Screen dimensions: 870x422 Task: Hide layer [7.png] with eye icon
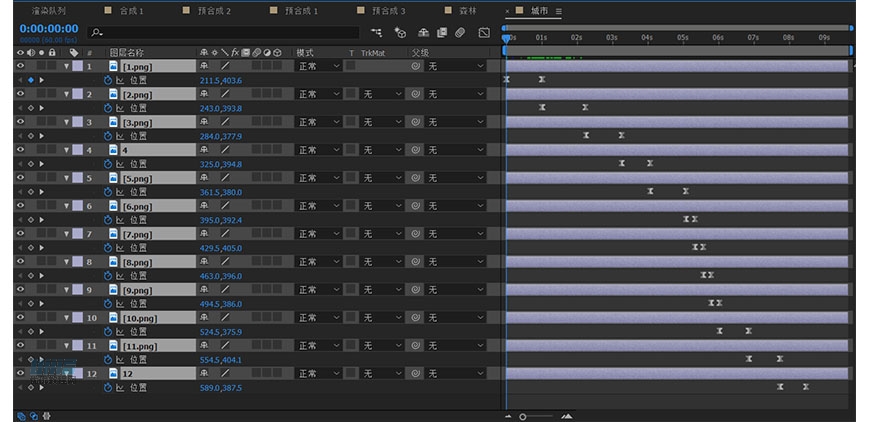[21, 233]
